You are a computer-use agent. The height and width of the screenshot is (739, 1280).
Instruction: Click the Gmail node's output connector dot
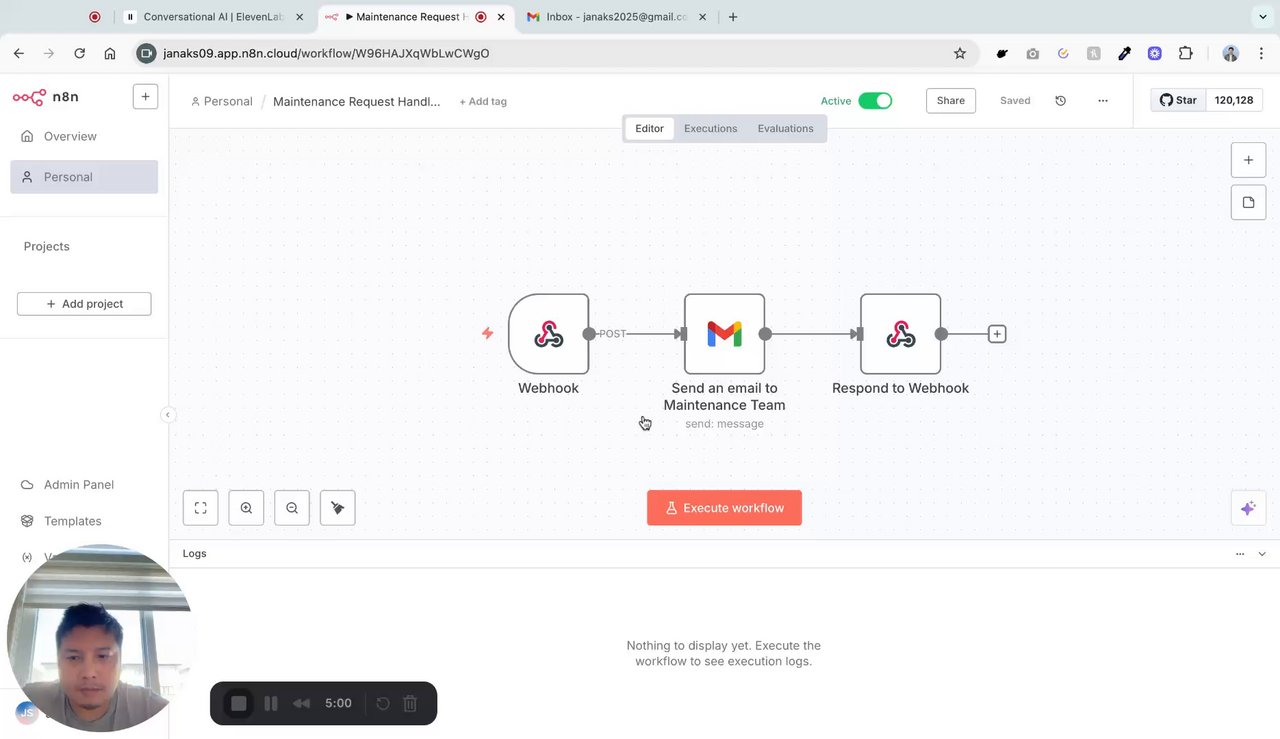click(x=765, y=334)
